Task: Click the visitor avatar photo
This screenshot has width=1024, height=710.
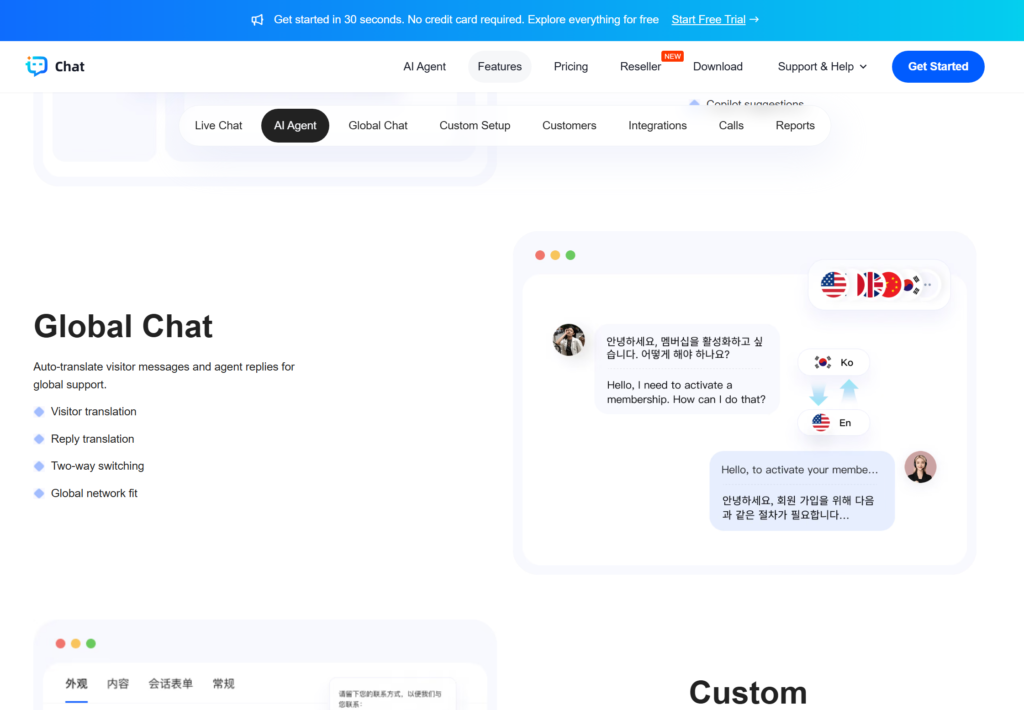Action: pos(569,340)
